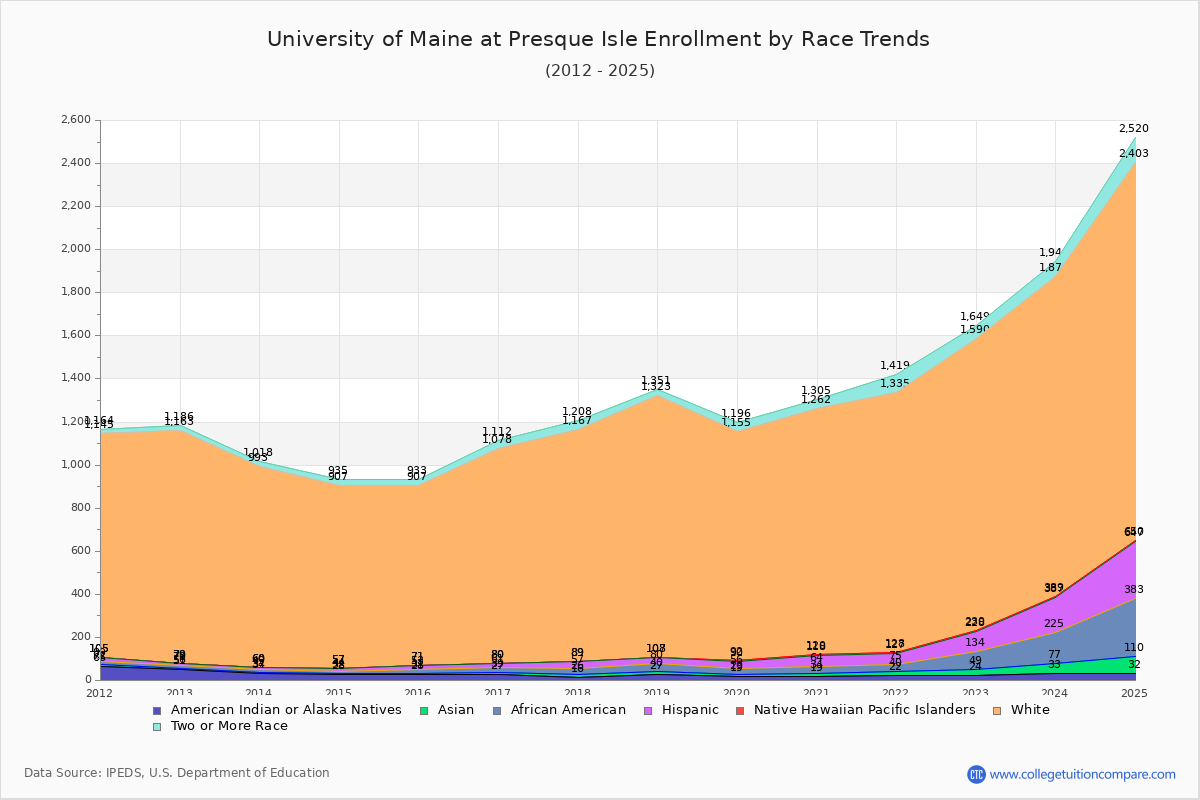Toggle the American Indian or Alaska Natives legend entry
This screenshot has height=800, width=1200.
coord(277,710)
